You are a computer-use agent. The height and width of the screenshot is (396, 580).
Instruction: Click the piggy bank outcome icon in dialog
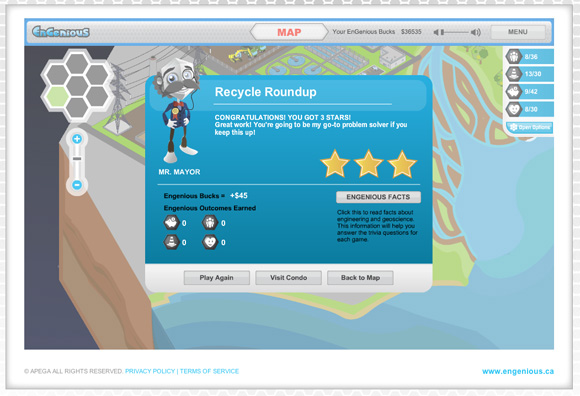tap(171, 223)
